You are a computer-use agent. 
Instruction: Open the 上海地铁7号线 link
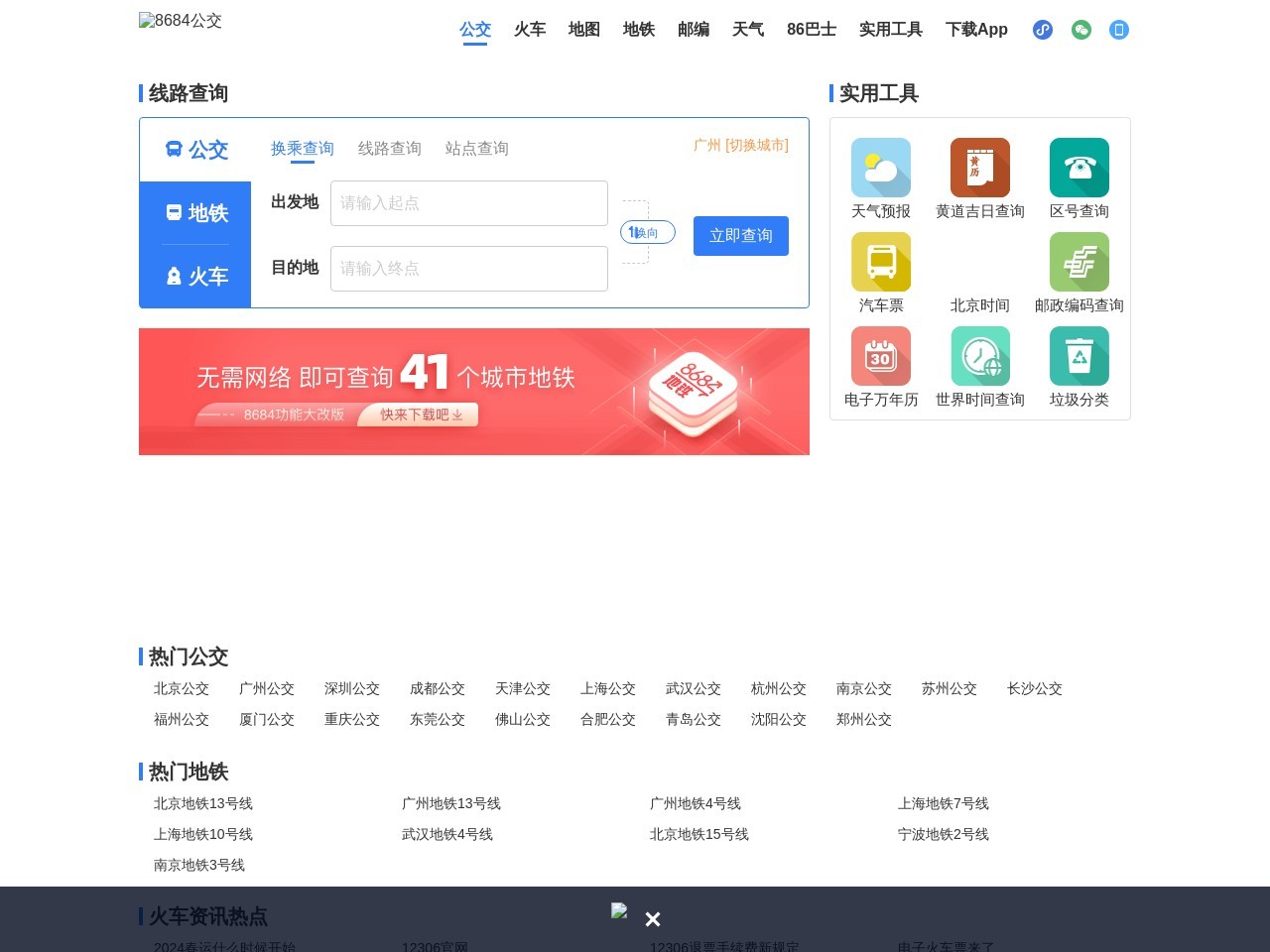point(944,803)
